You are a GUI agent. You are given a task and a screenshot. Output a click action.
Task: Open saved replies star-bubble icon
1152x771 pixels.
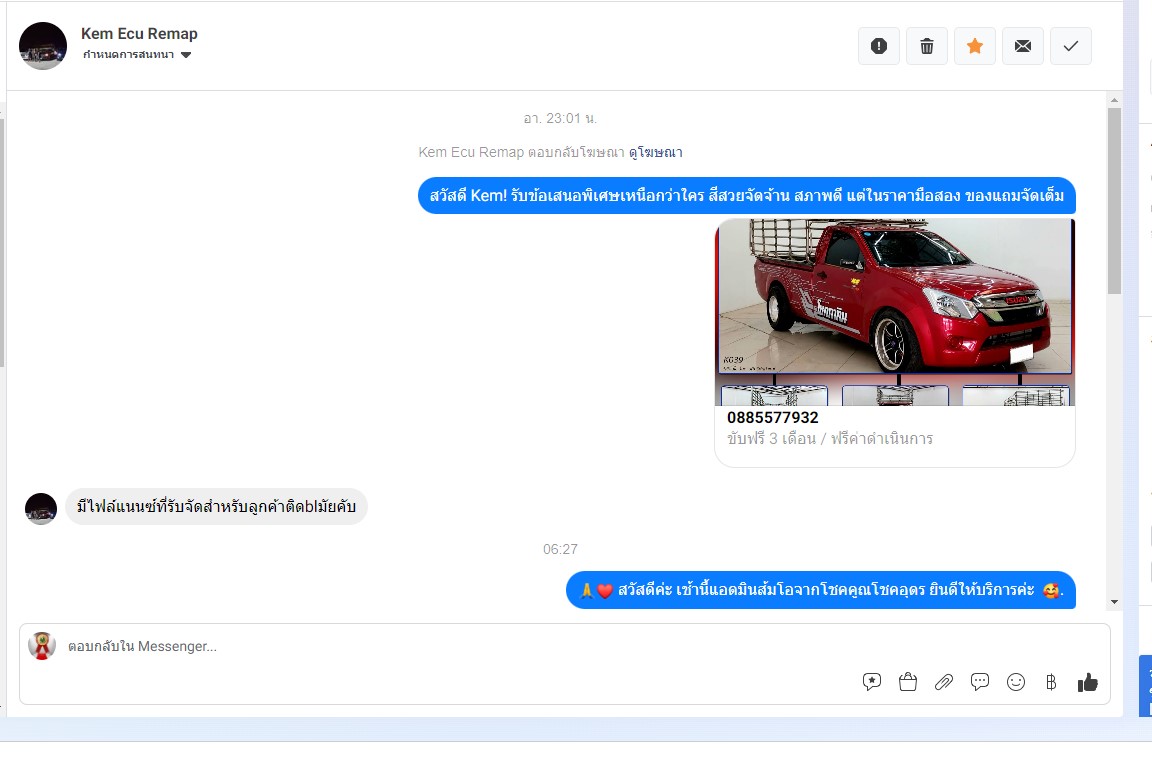872,682
